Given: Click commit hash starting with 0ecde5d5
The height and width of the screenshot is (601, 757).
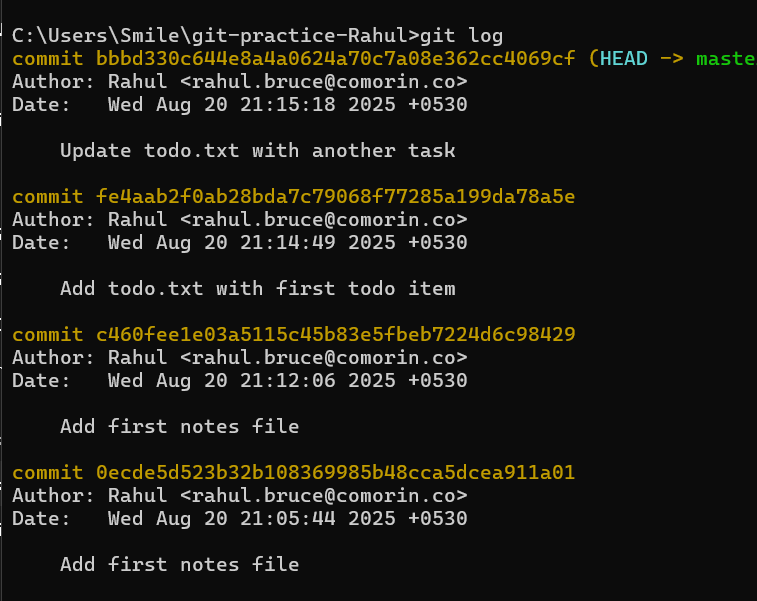Looking at the screenshot, I should tap(335, 472).
